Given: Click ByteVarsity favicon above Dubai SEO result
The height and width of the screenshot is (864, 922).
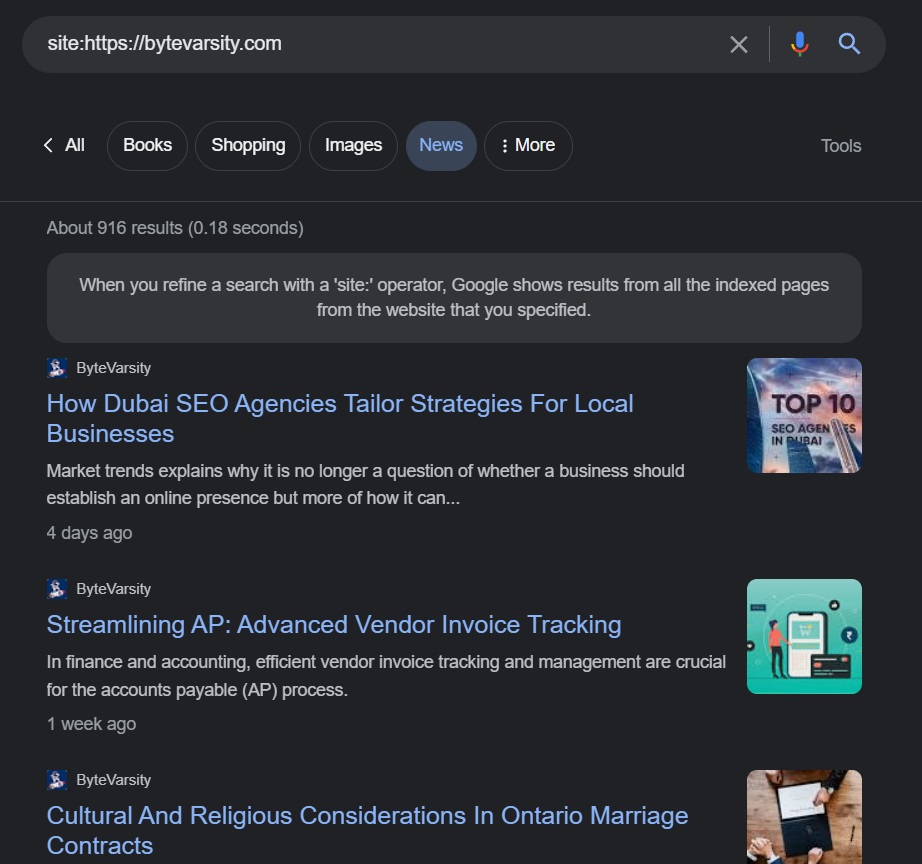Looking at the screenshot, I should tap(56, 368).
